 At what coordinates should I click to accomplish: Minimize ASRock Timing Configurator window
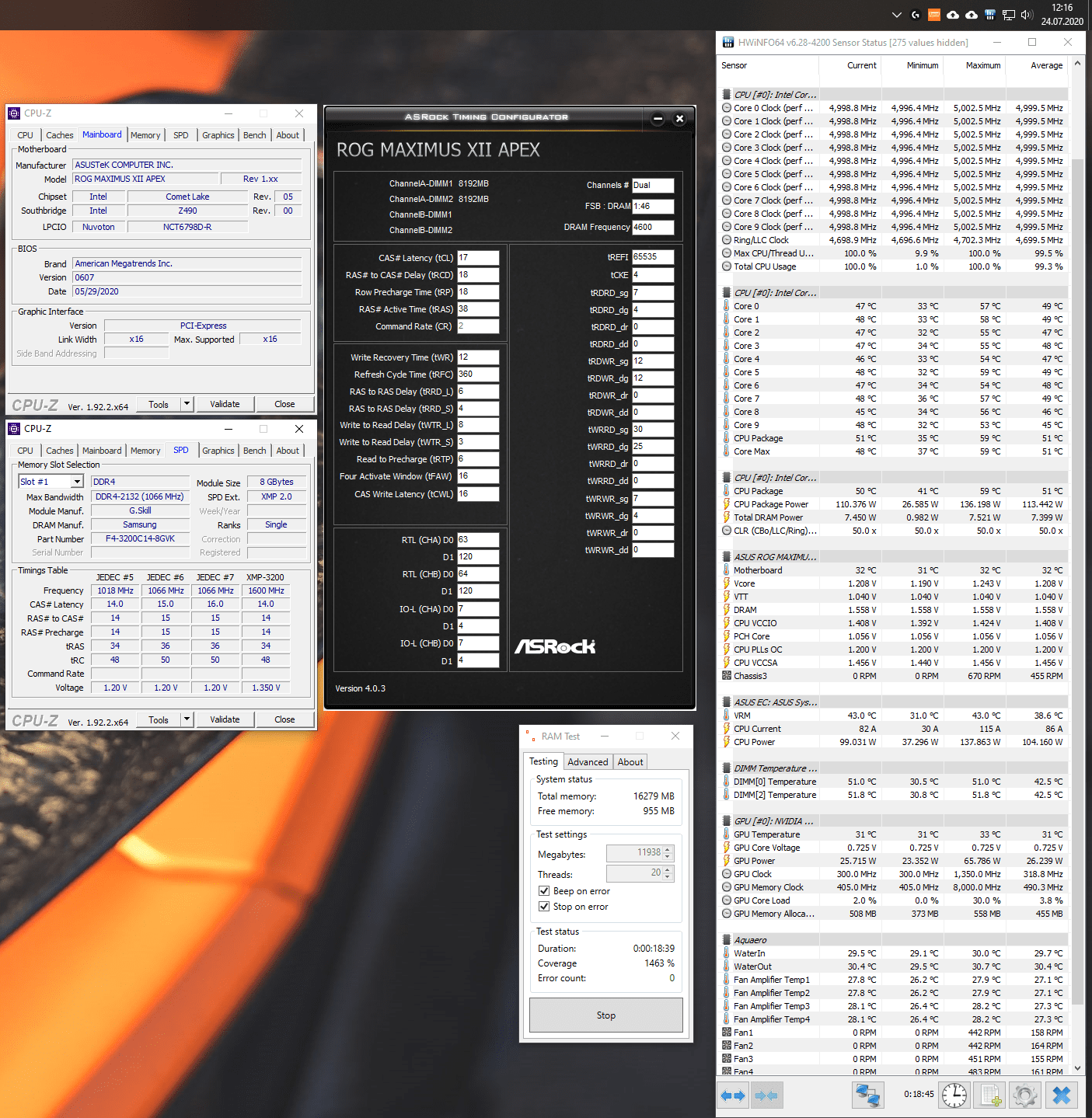pos(658,119)
